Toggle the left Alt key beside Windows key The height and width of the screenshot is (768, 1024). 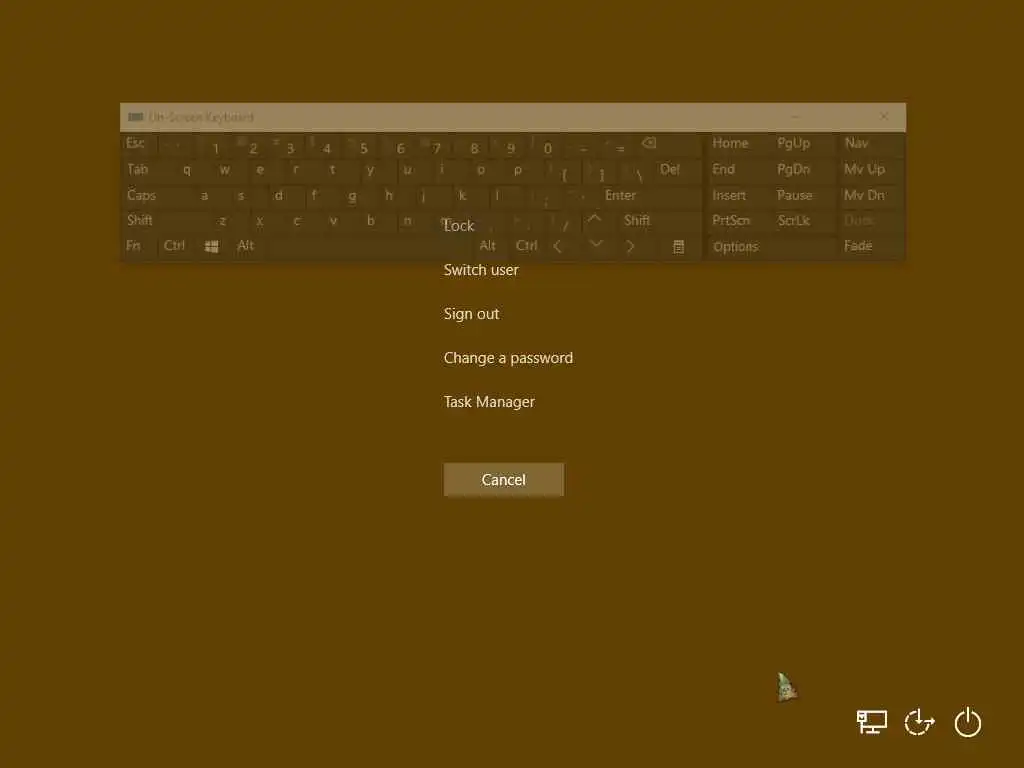click(x=246, y=246)
